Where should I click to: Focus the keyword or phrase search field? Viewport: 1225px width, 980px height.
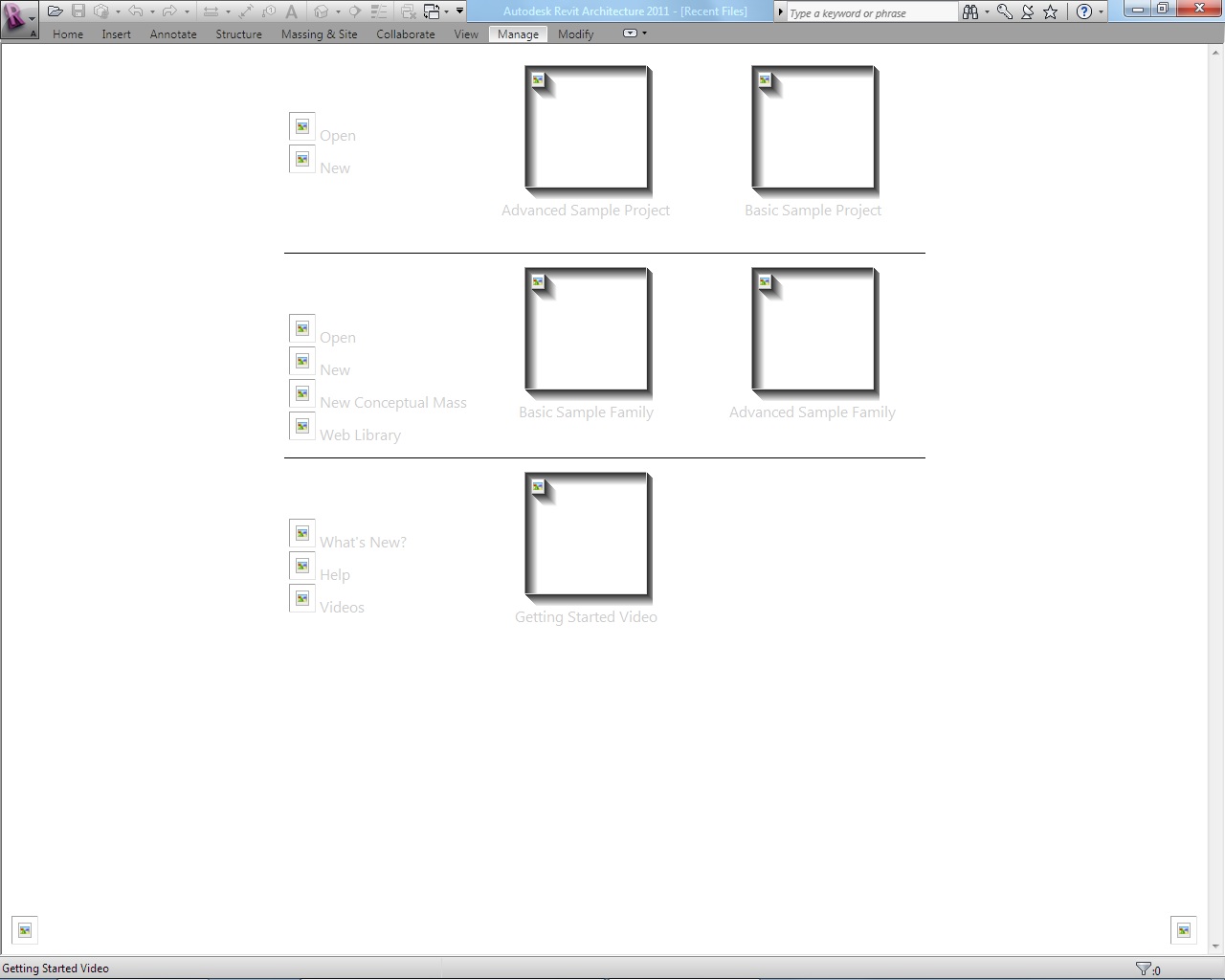(x=871, y=12)
